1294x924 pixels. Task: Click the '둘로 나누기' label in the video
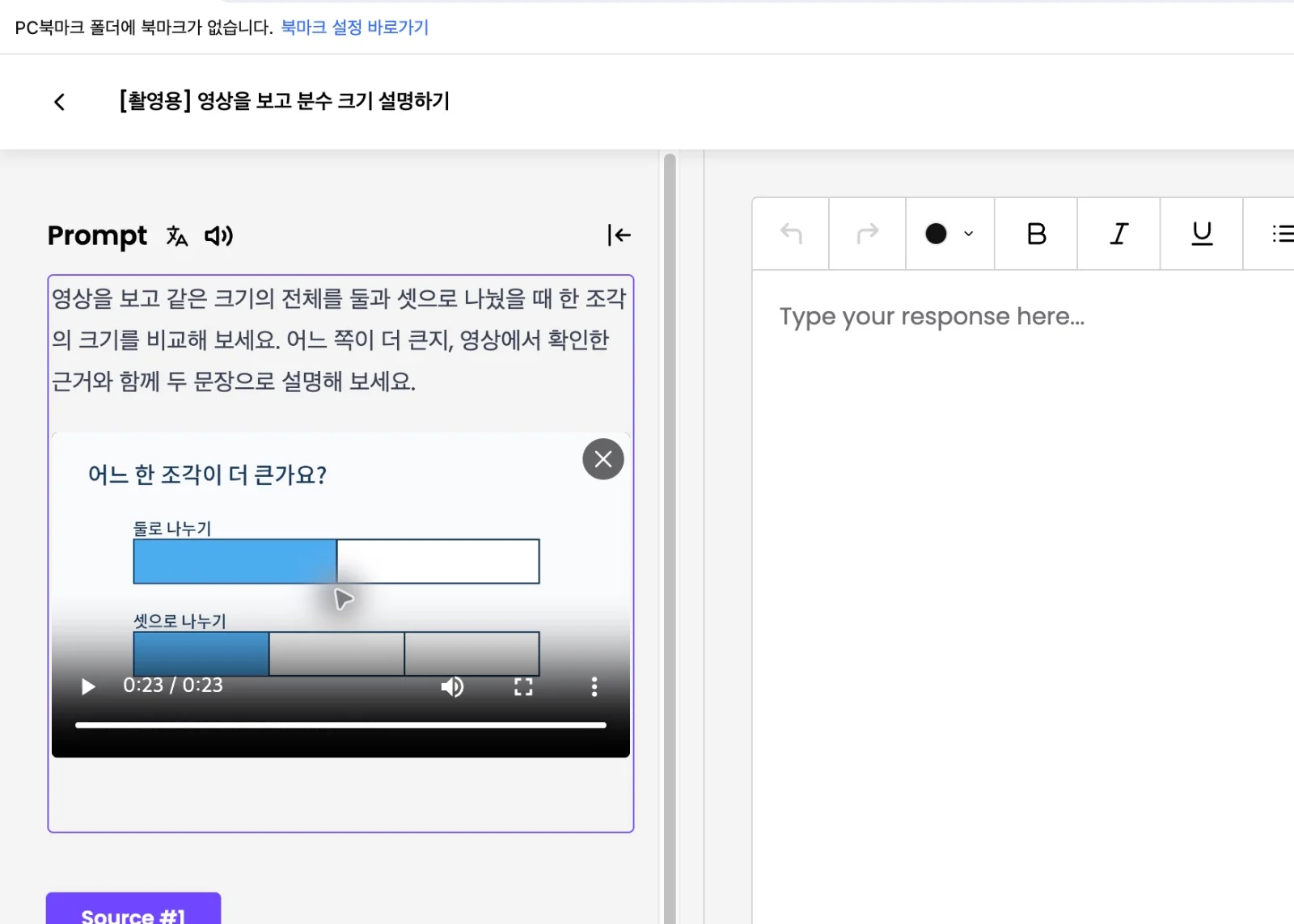pos(172,529)
